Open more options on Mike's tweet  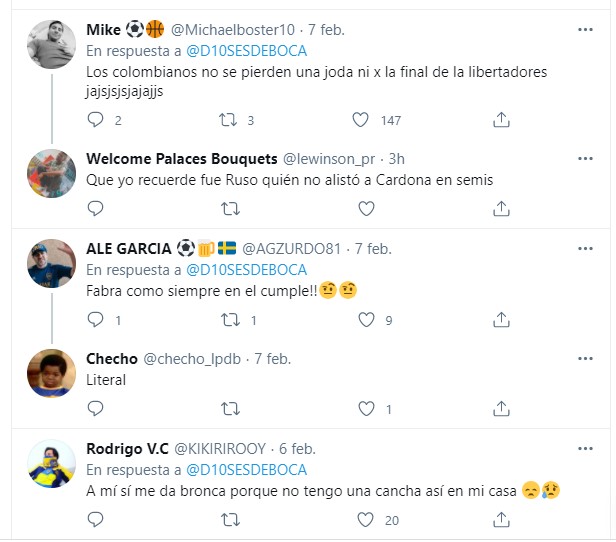coord(585,30)
